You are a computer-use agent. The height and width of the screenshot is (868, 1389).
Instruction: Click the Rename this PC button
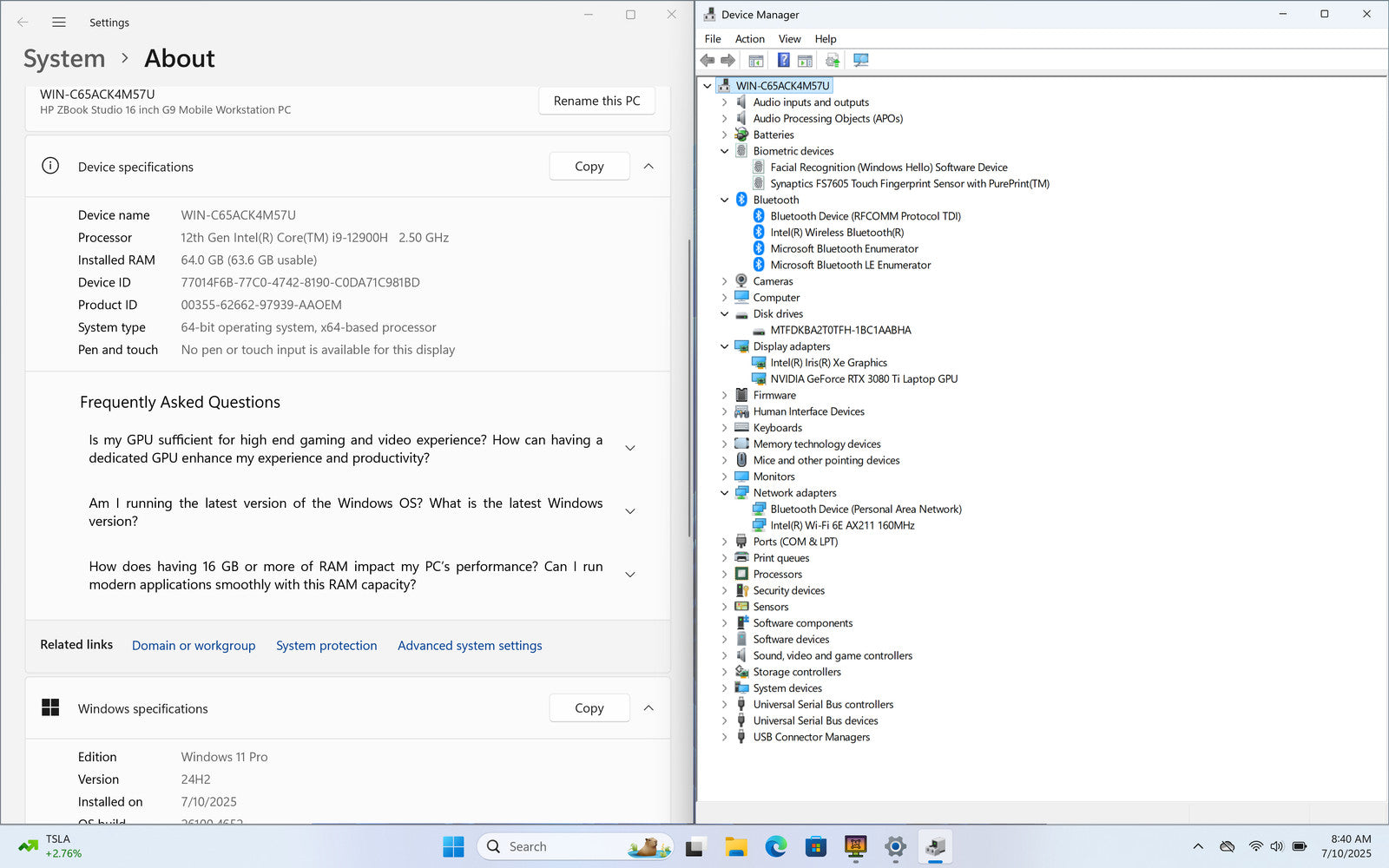coord(596,101)
